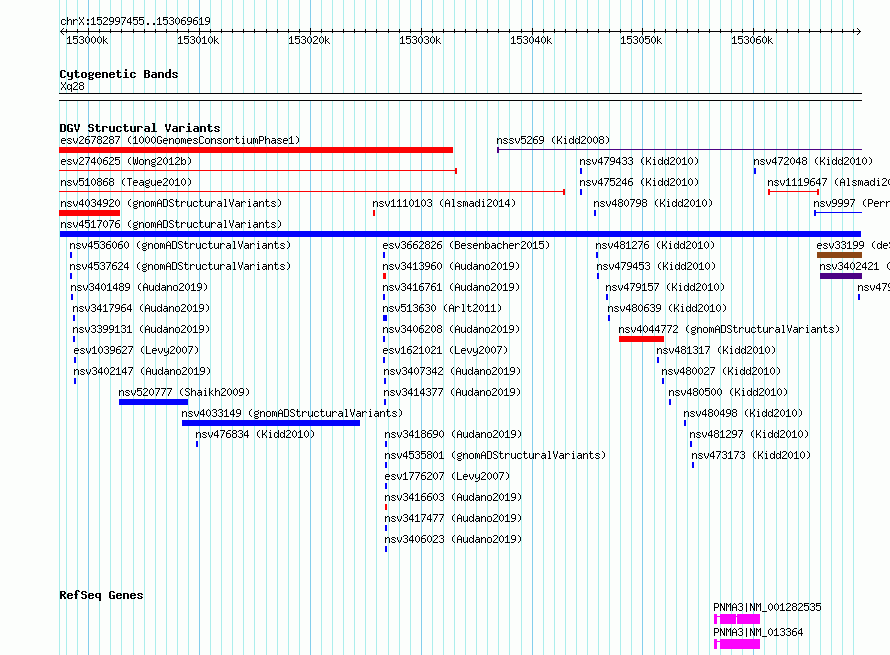
Task: Click the thick red bar of esv2678287
Action: click(256, 150)
